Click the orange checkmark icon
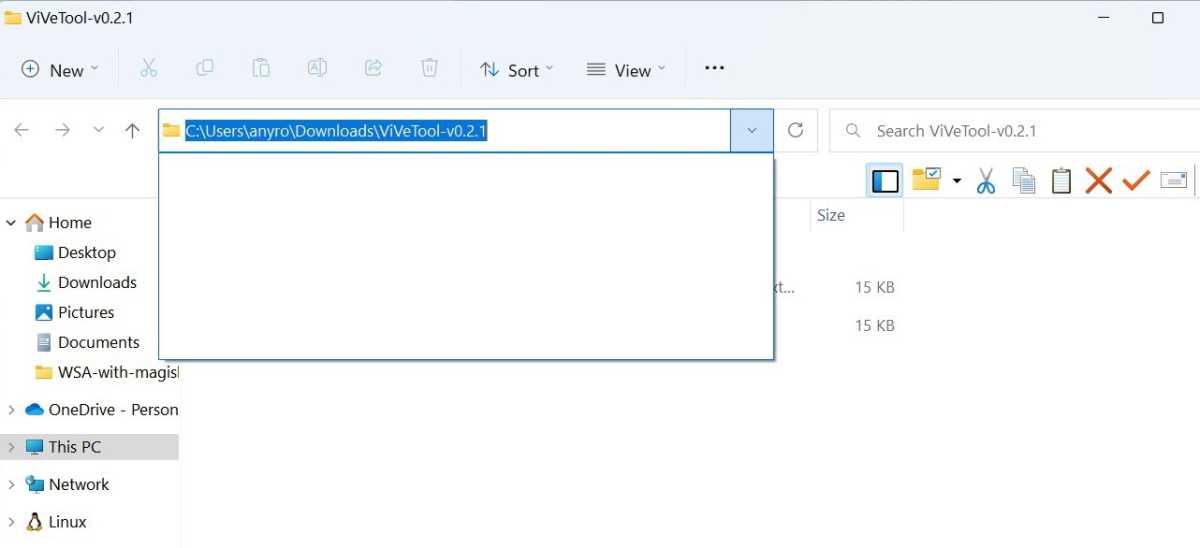This screenshot has height=548, width=1200. coord(1136,180)
